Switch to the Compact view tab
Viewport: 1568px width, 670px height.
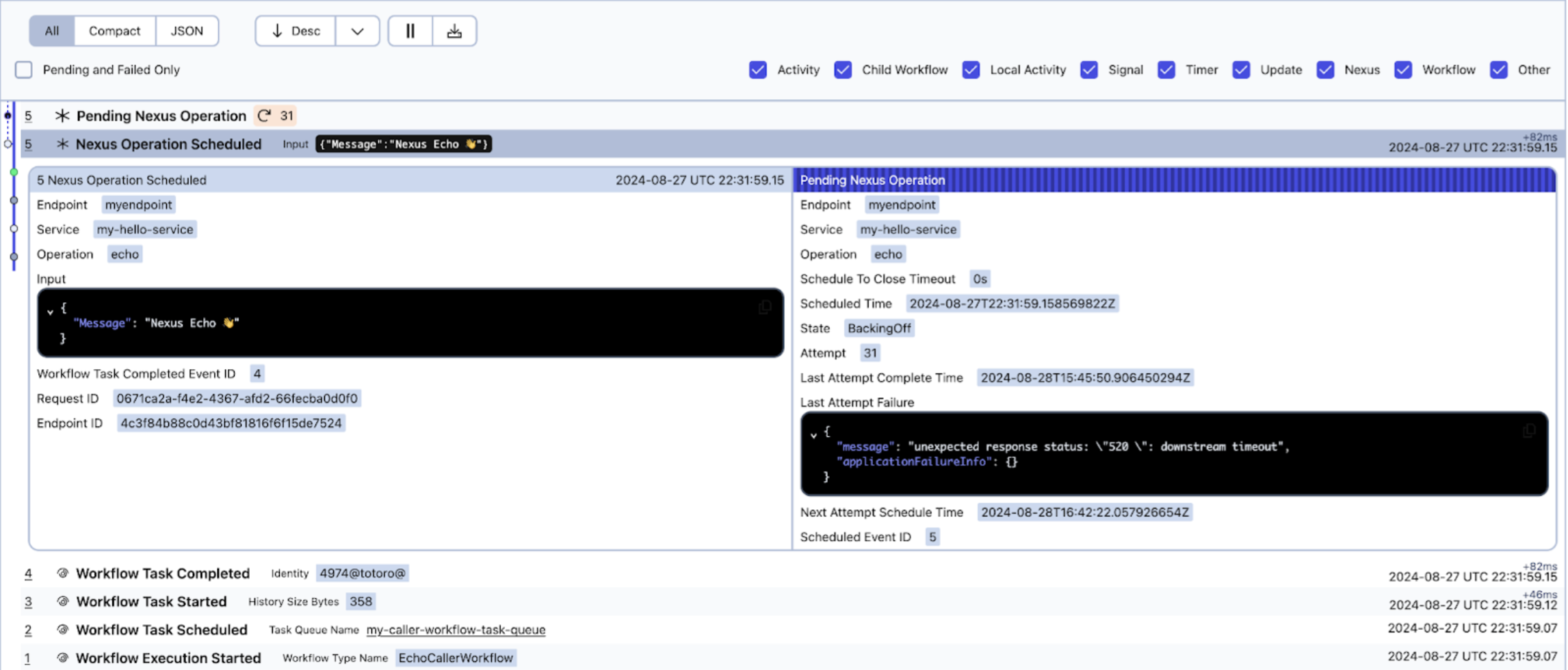click(x=114, y=31)
